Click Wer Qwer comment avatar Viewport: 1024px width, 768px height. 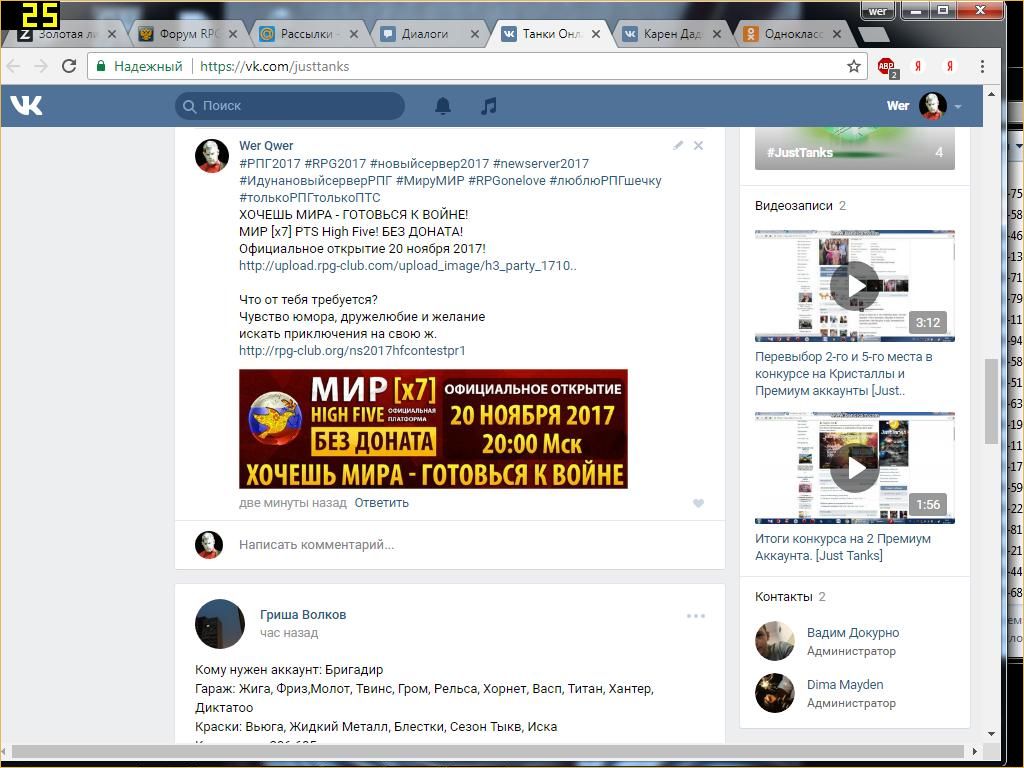(212, 155)
